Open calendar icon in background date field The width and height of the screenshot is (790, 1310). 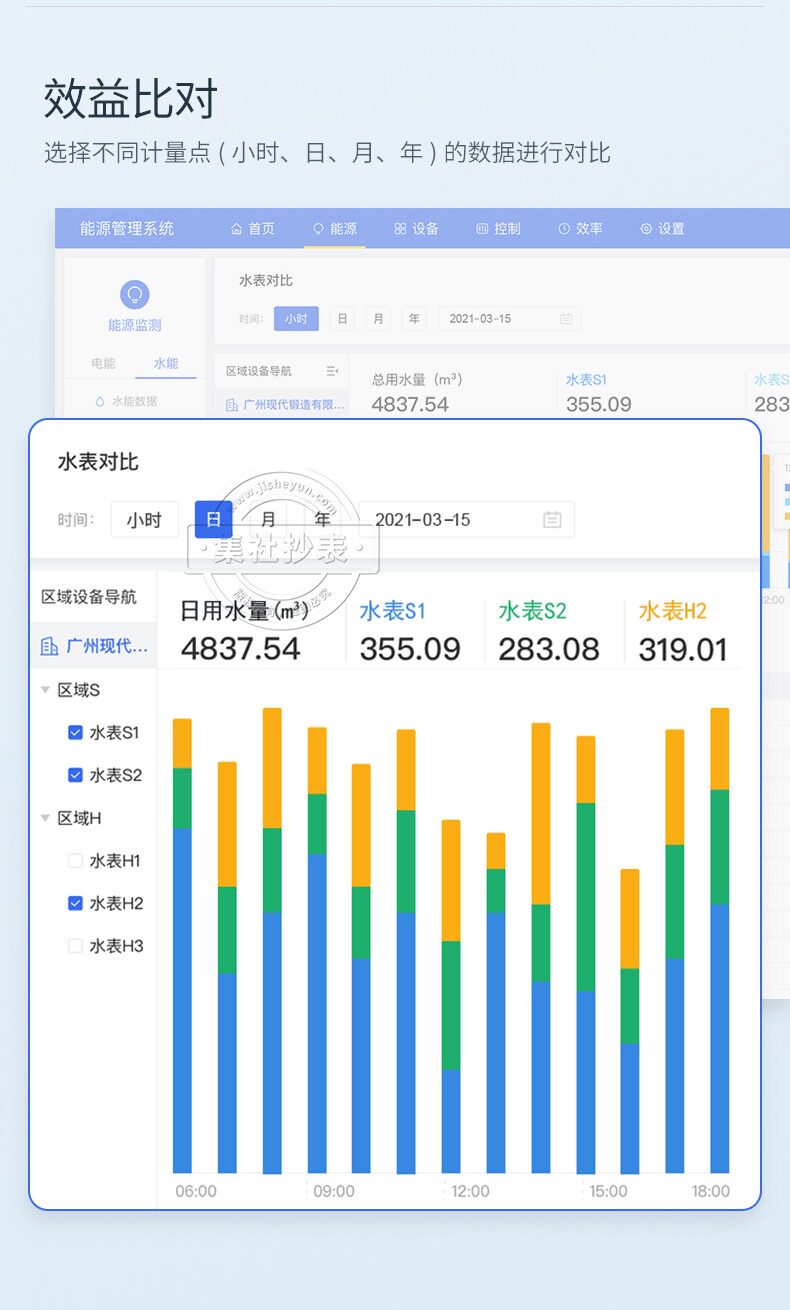[566, 319]
